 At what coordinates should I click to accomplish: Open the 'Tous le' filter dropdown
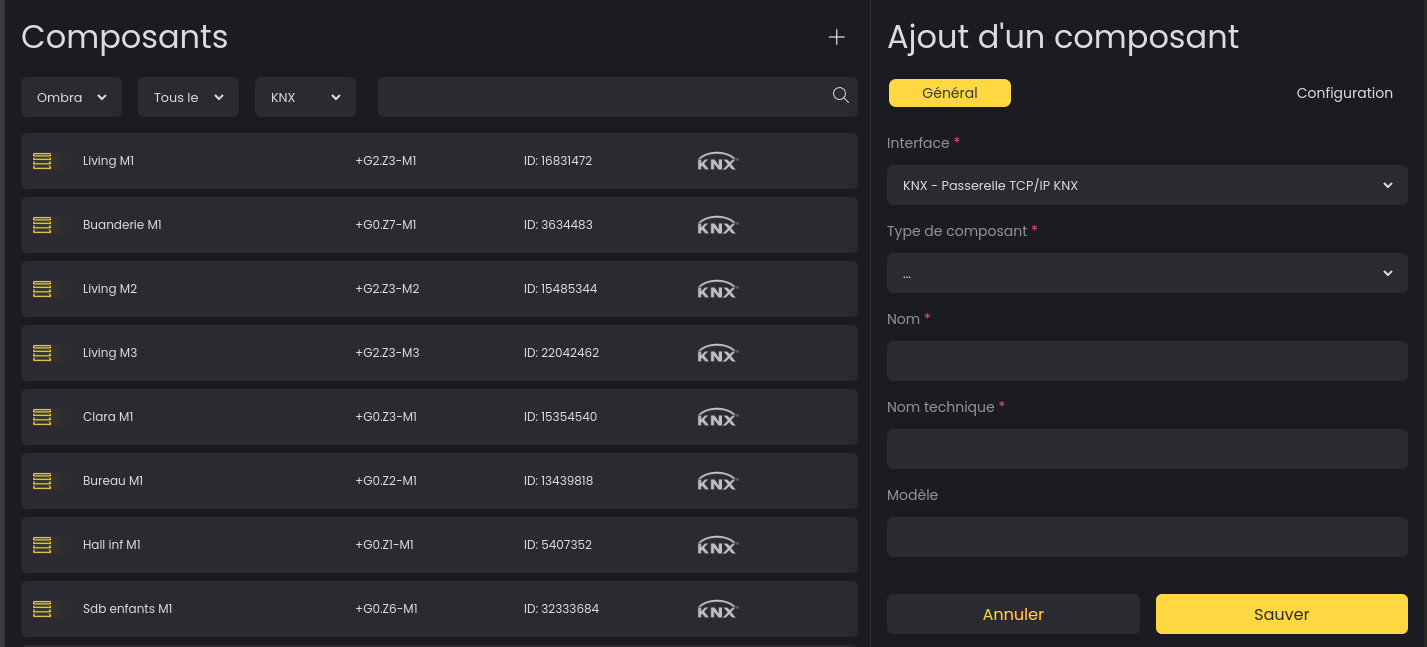coord(188,97)
